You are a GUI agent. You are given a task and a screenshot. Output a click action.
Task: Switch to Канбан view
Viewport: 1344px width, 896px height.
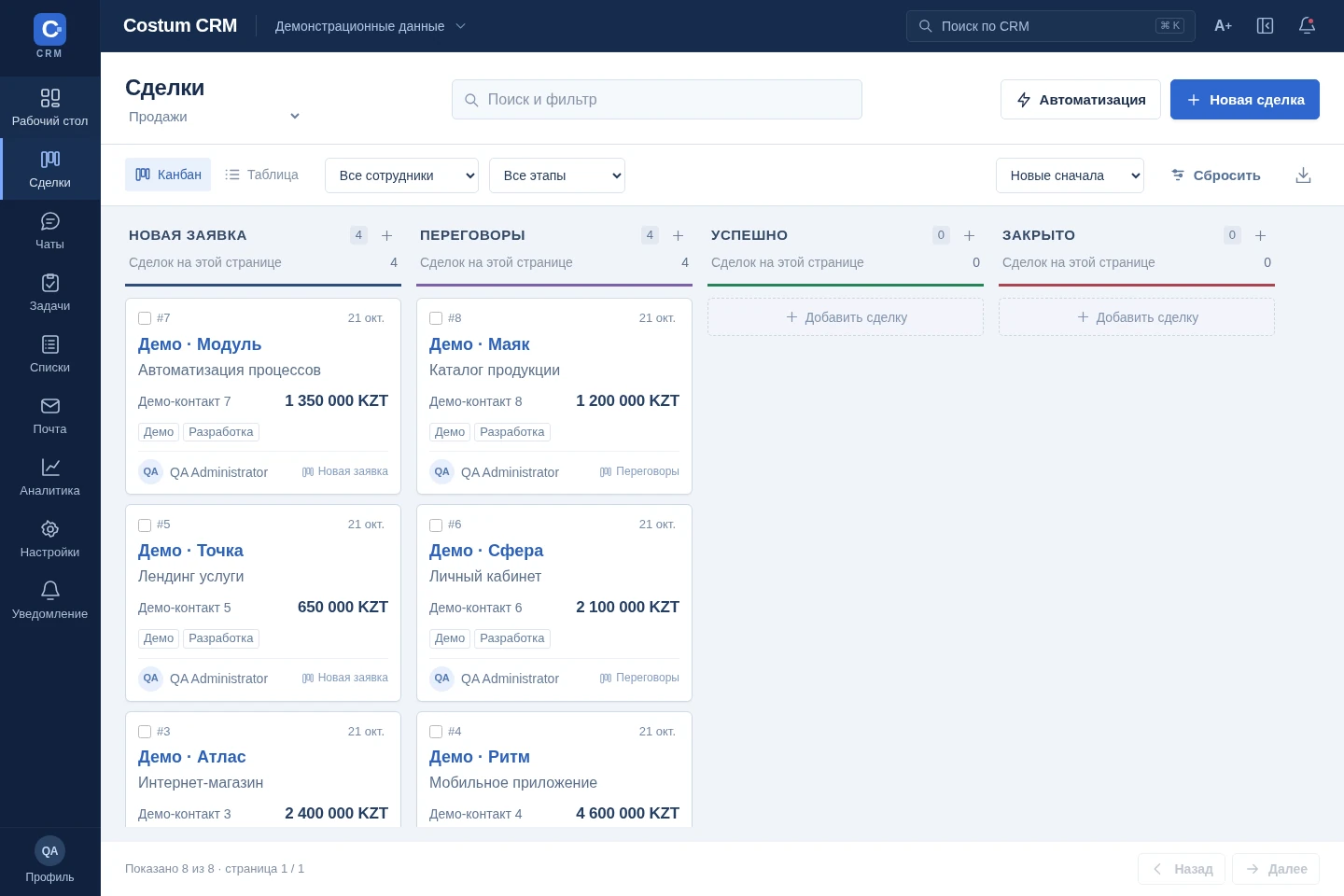[168, 175]
